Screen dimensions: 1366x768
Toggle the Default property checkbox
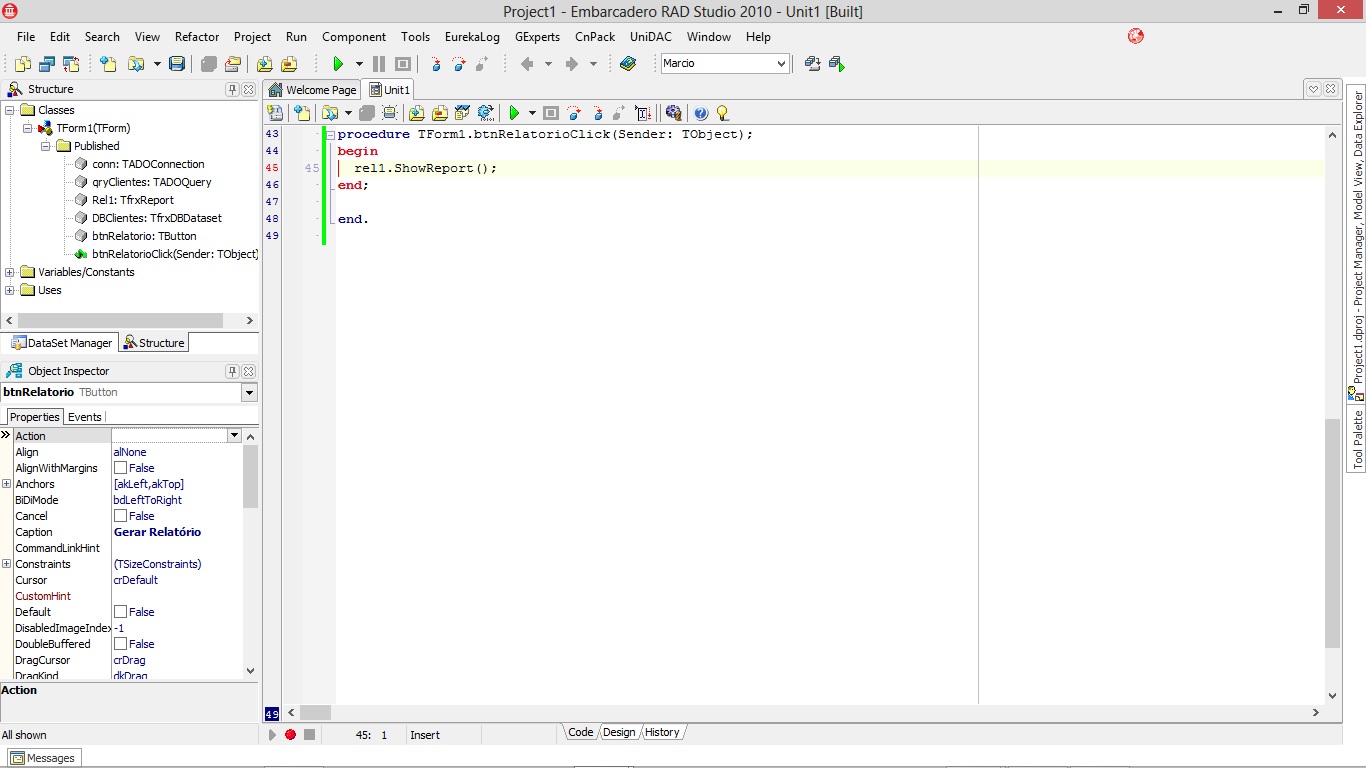[120, 612]
